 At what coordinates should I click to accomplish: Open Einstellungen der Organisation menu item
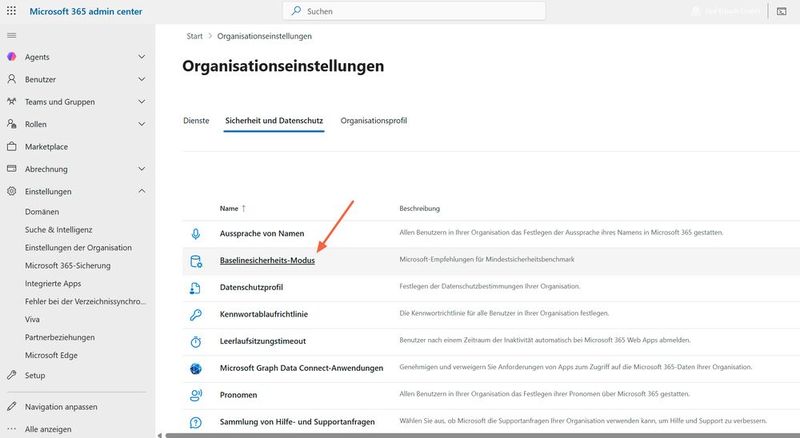tap(78, 248)
